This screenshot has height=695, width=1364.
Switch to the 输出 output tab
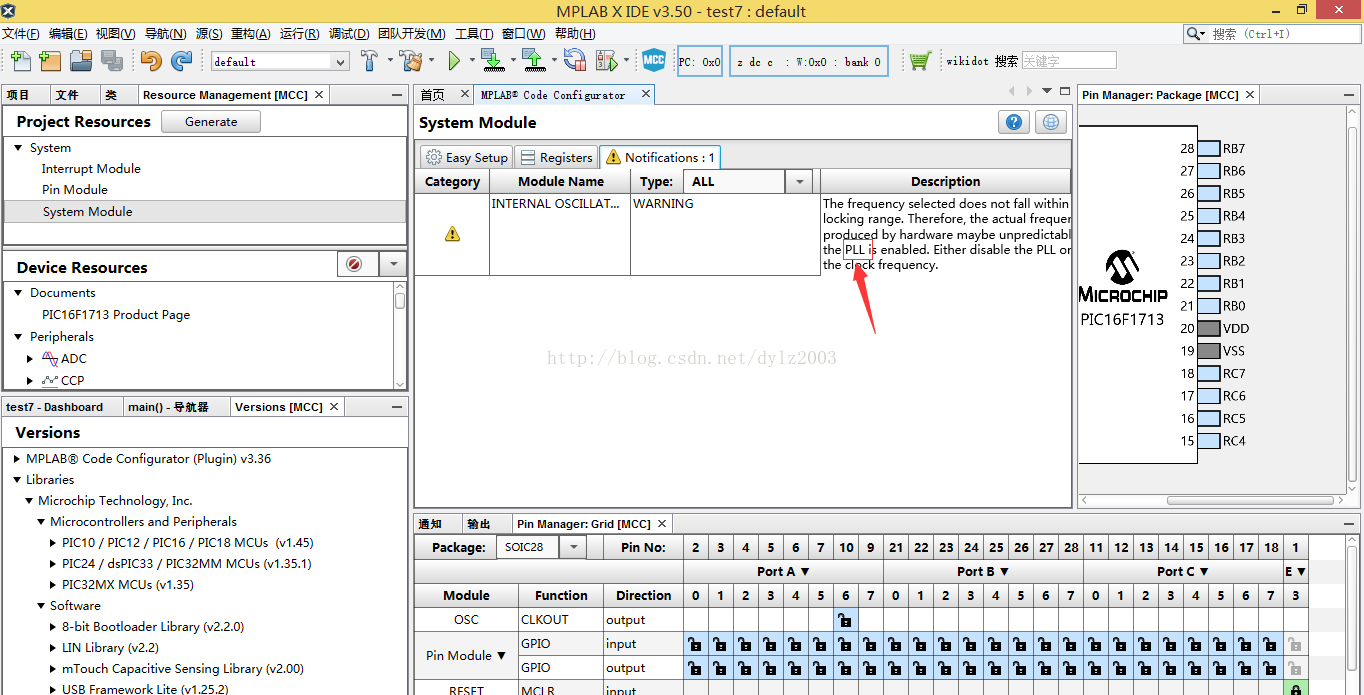pos(479,524)
